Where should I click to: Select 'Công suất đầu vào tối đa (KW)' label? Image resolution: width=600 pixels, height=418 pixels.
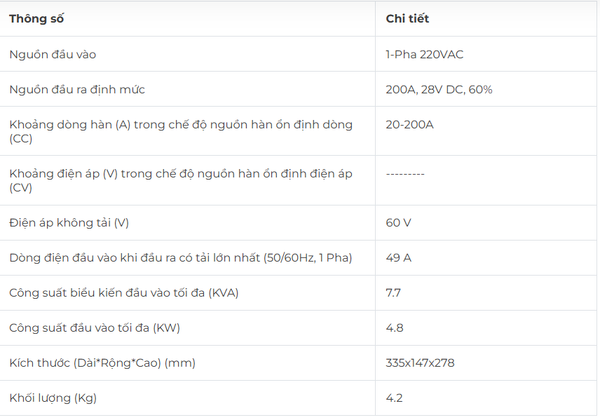95,328
